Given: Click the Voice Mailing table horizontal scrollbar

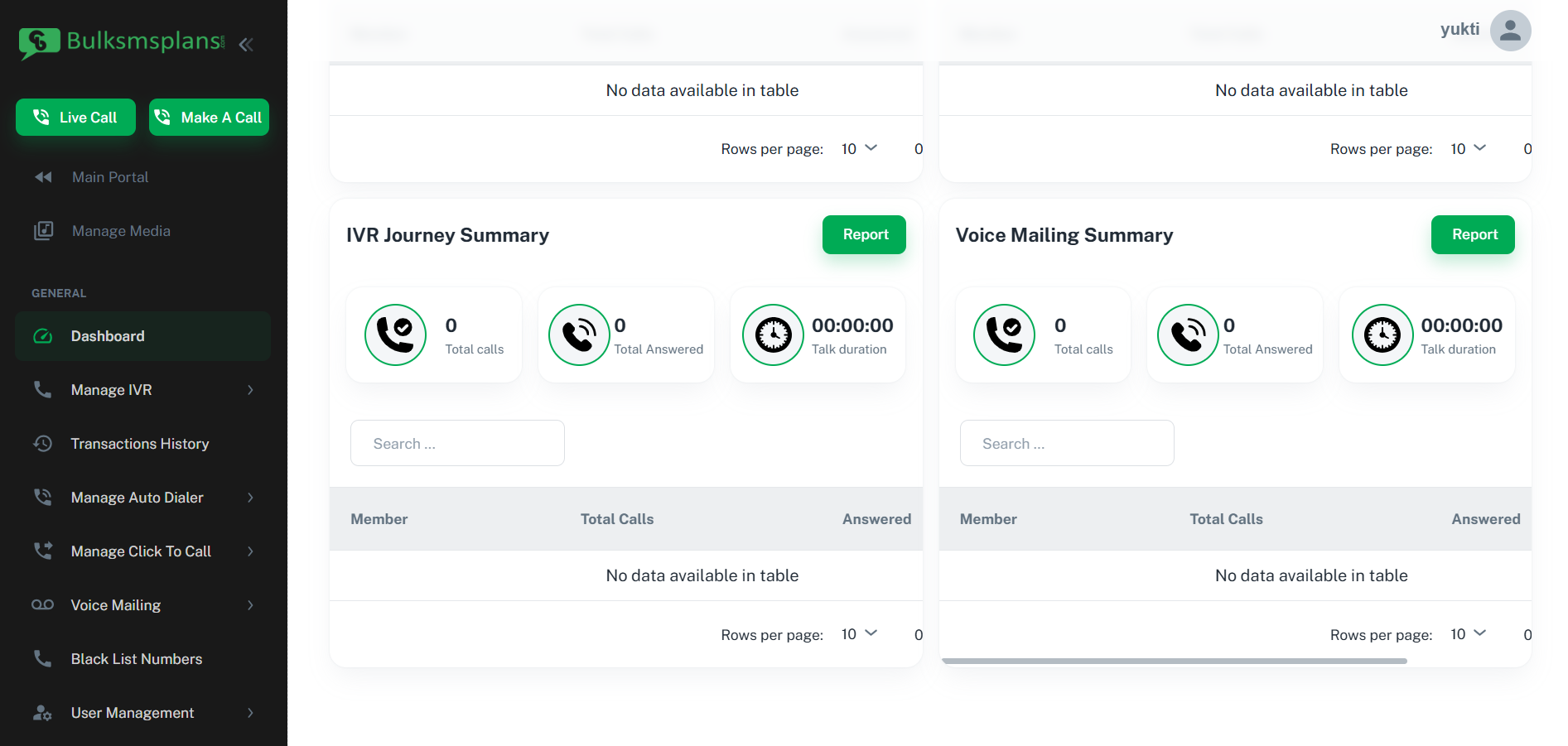Looking at the screenshot, I should point(1174,662).
